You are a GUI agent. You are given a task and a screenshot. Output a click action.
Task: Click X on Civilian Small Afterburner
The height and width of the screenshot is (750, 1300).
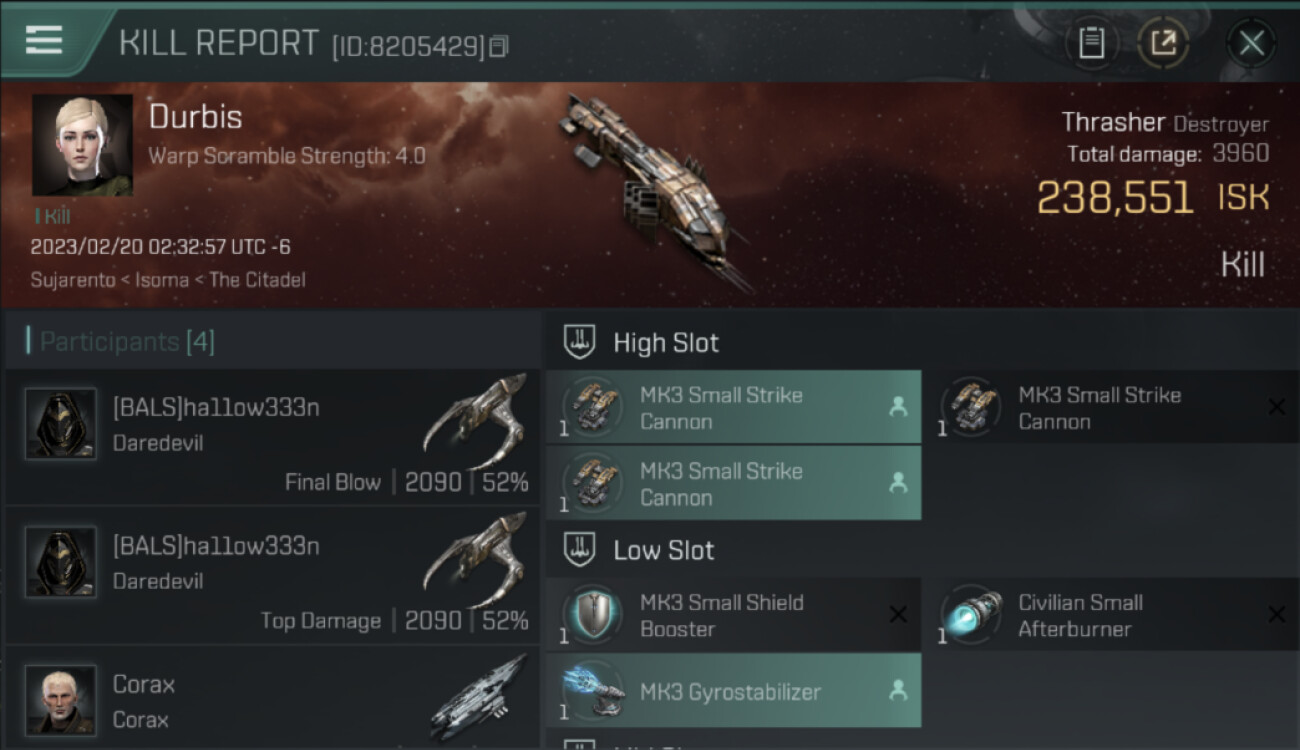coord(1276,614)
